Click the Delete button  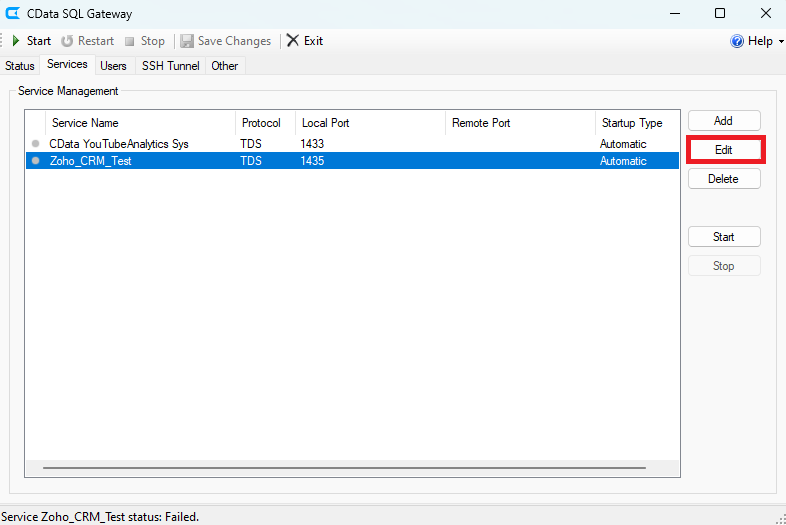724,179
